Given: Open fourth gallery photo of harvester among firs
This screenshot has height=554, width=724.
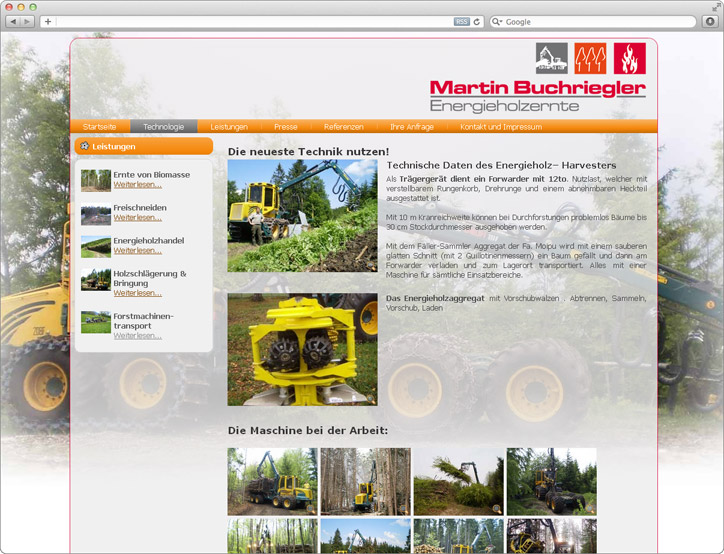Looking at the screenshot, I should pyautogui.click(x=552, y=482).
